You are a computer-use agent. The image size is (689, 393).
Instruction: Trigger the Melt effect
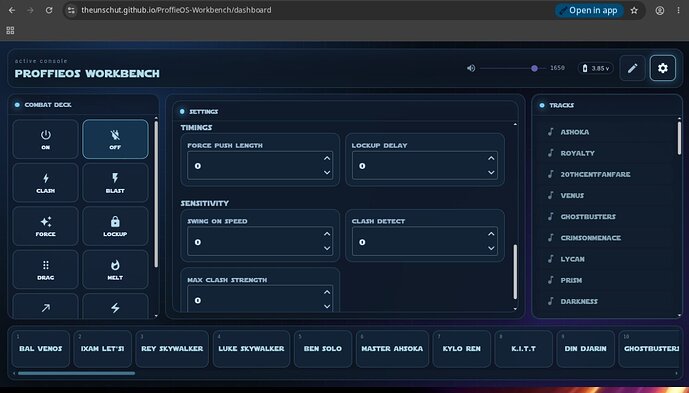[115, 270]
